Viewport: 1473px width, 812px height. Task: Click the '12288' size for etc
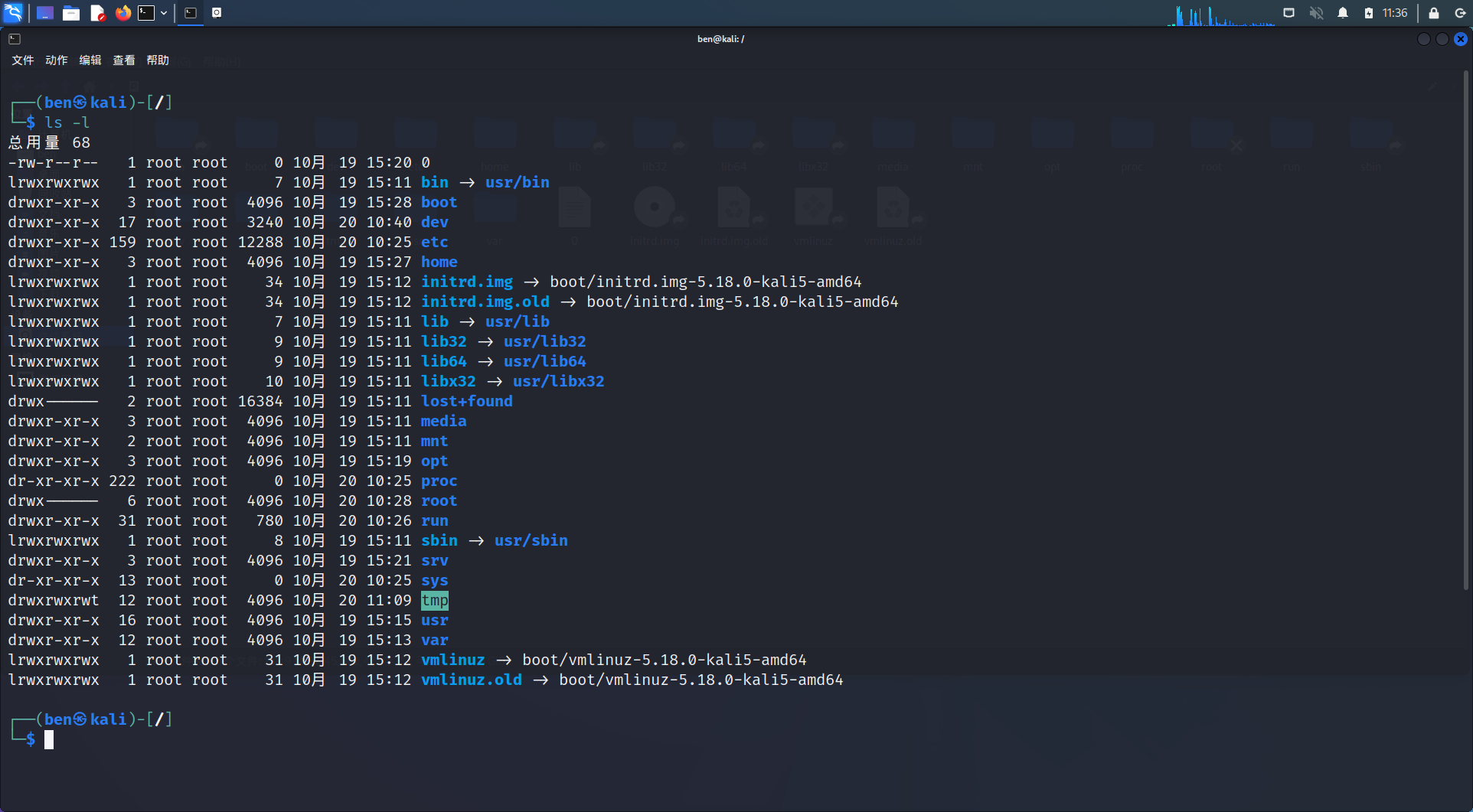click(x=260, y=242)
